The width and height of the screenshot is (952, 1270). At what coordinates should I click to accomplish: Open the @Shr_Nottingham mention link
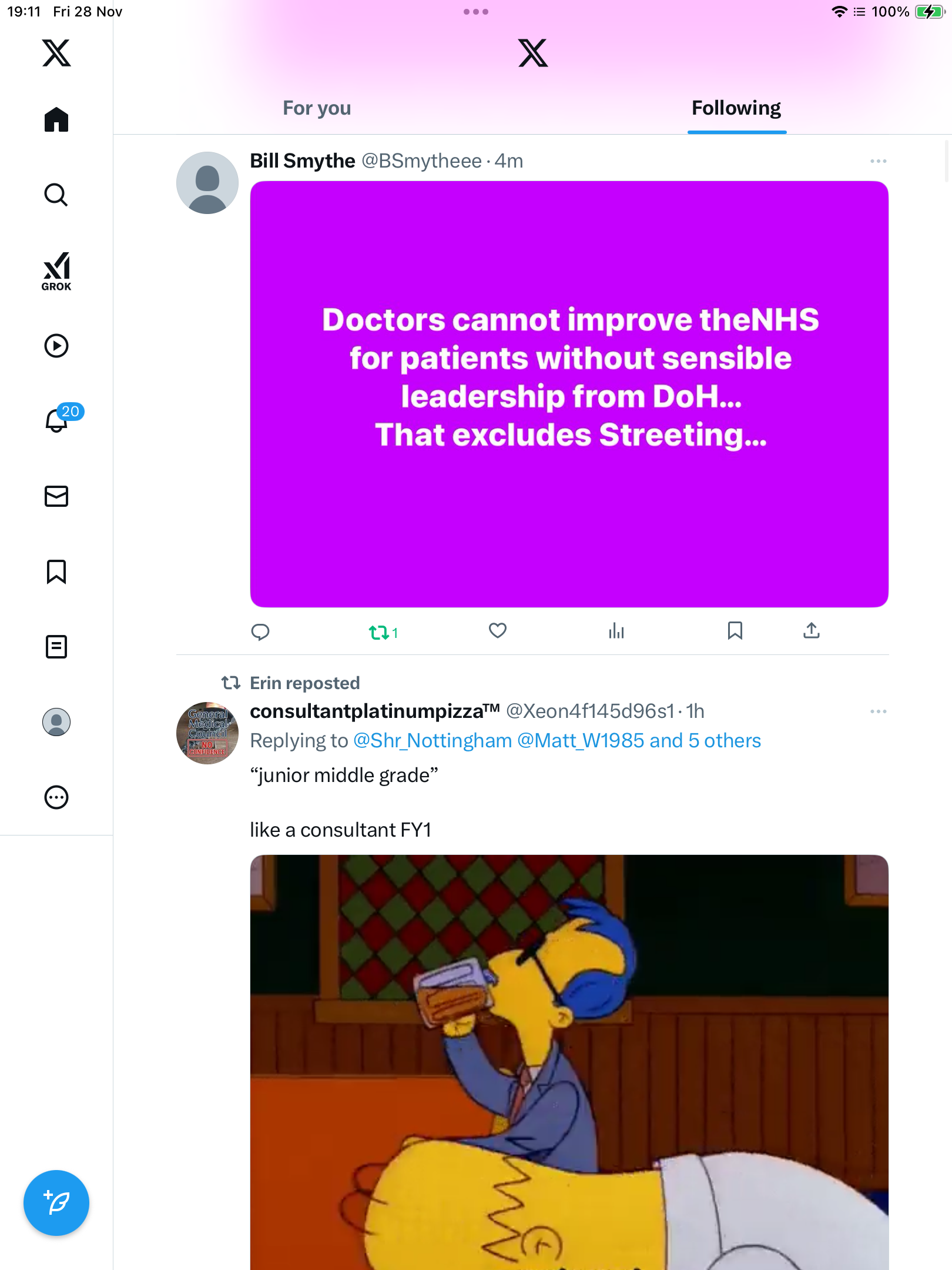[x=433, y=741]
